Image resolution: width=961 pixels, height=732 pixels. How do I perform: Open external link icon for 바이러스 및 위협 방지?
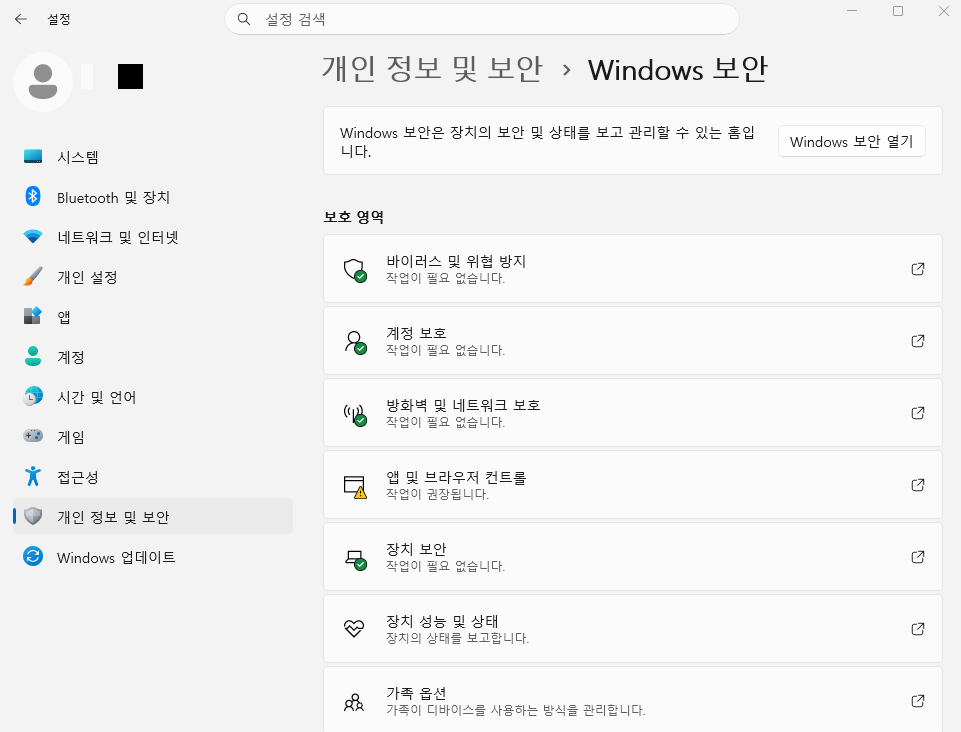coord(917,269)
